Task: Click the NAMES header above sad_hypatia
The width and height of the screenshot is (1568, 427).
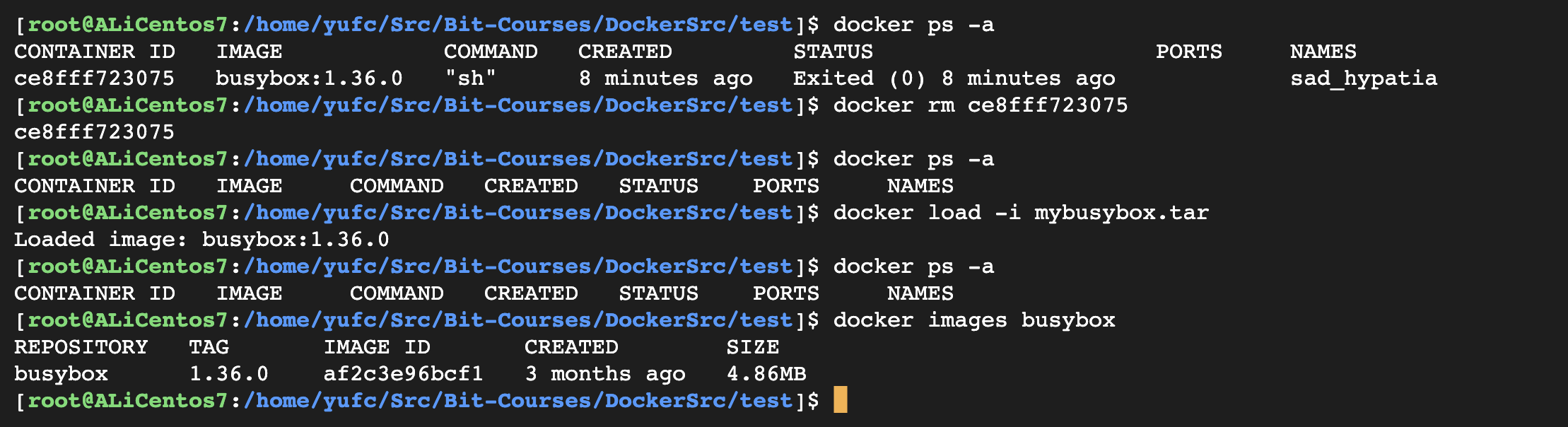Action: (1323, 52)
